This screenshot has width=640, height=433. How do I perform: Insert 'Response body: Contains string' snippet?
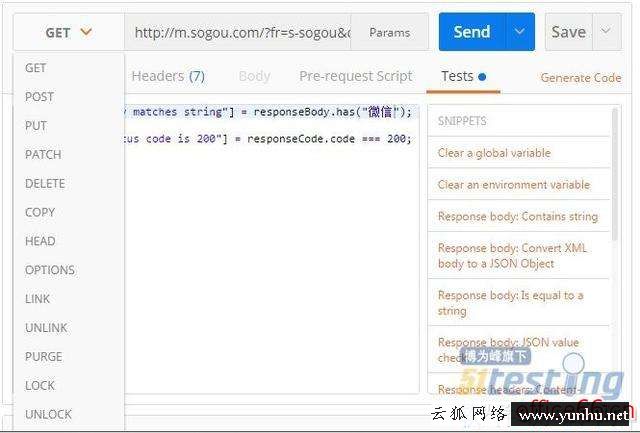pyautogui.click(x=519, y=216)
